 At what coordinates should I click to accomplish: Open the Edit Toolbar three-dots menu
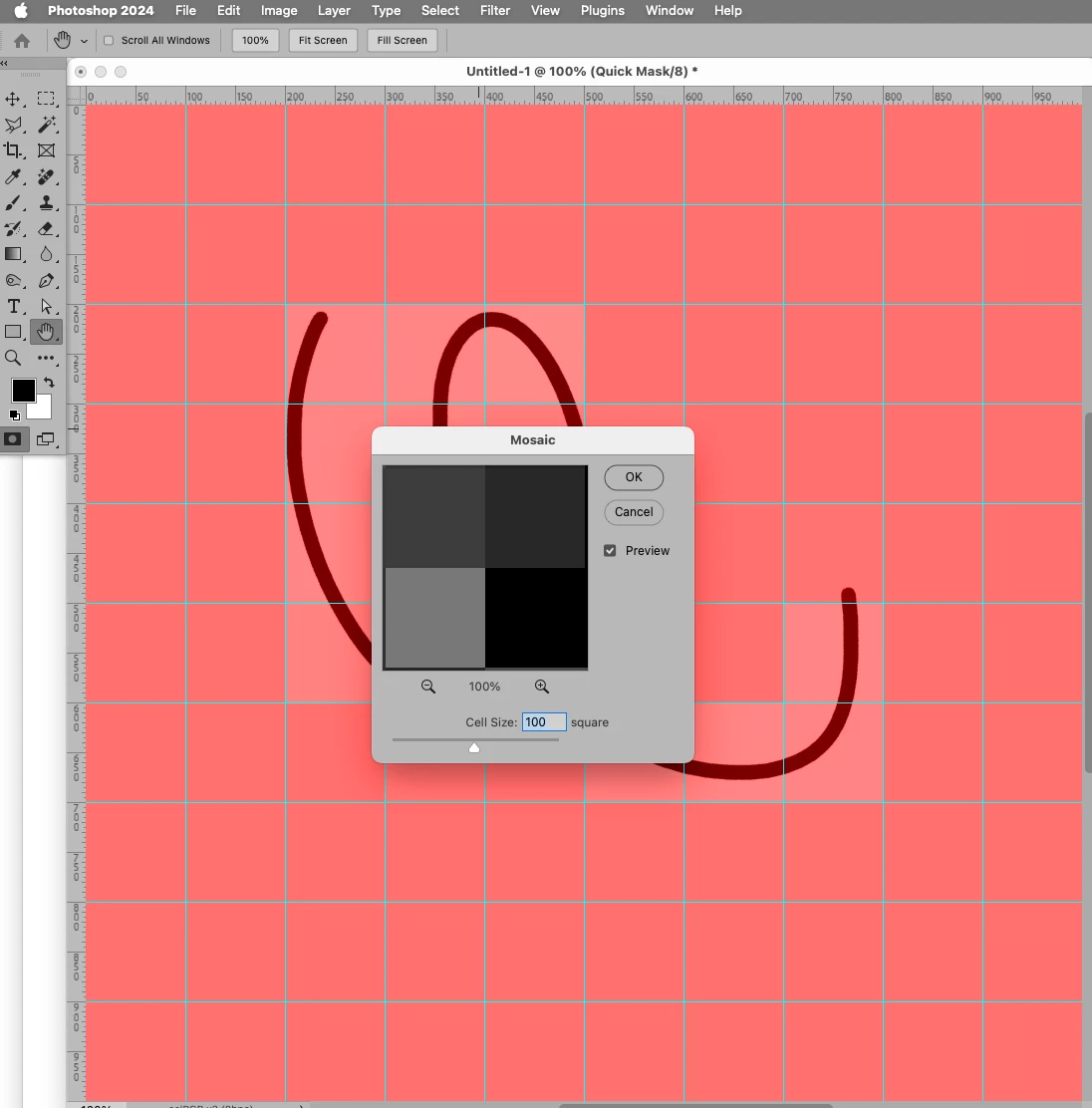pos(46,358)
